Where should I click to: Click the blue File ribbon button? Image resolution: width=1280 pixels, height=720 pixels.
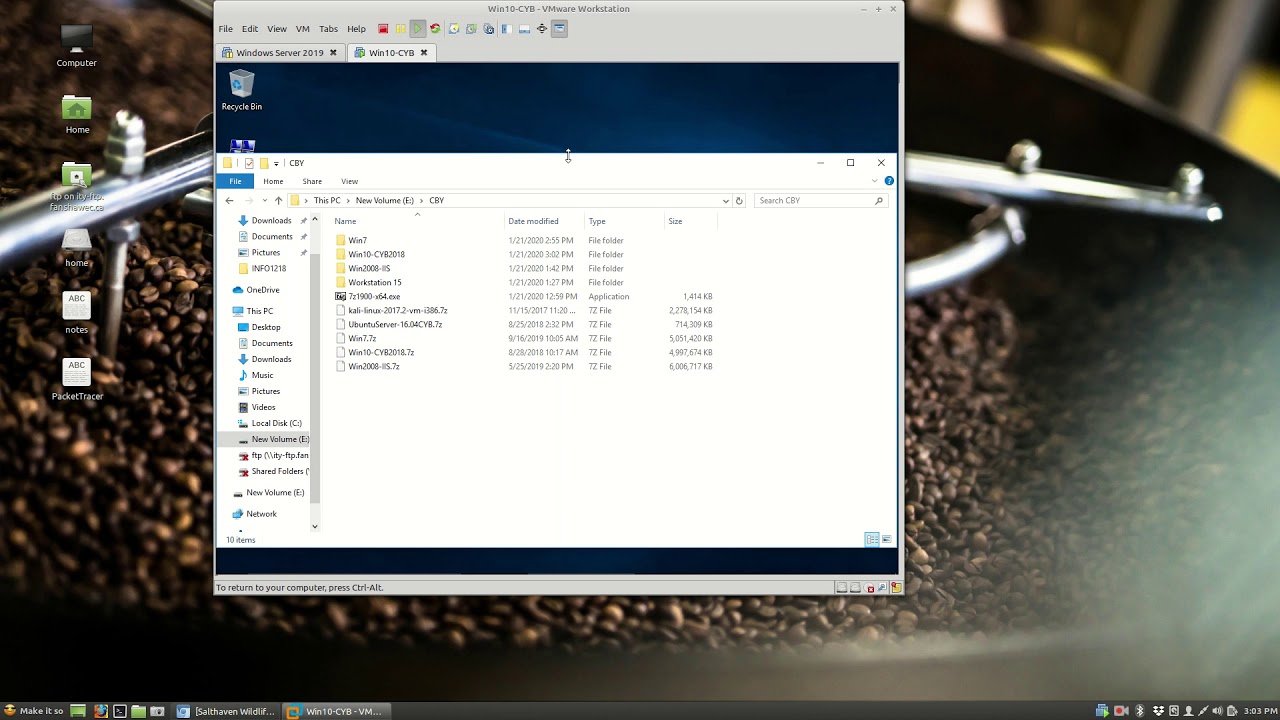point(235,181)
